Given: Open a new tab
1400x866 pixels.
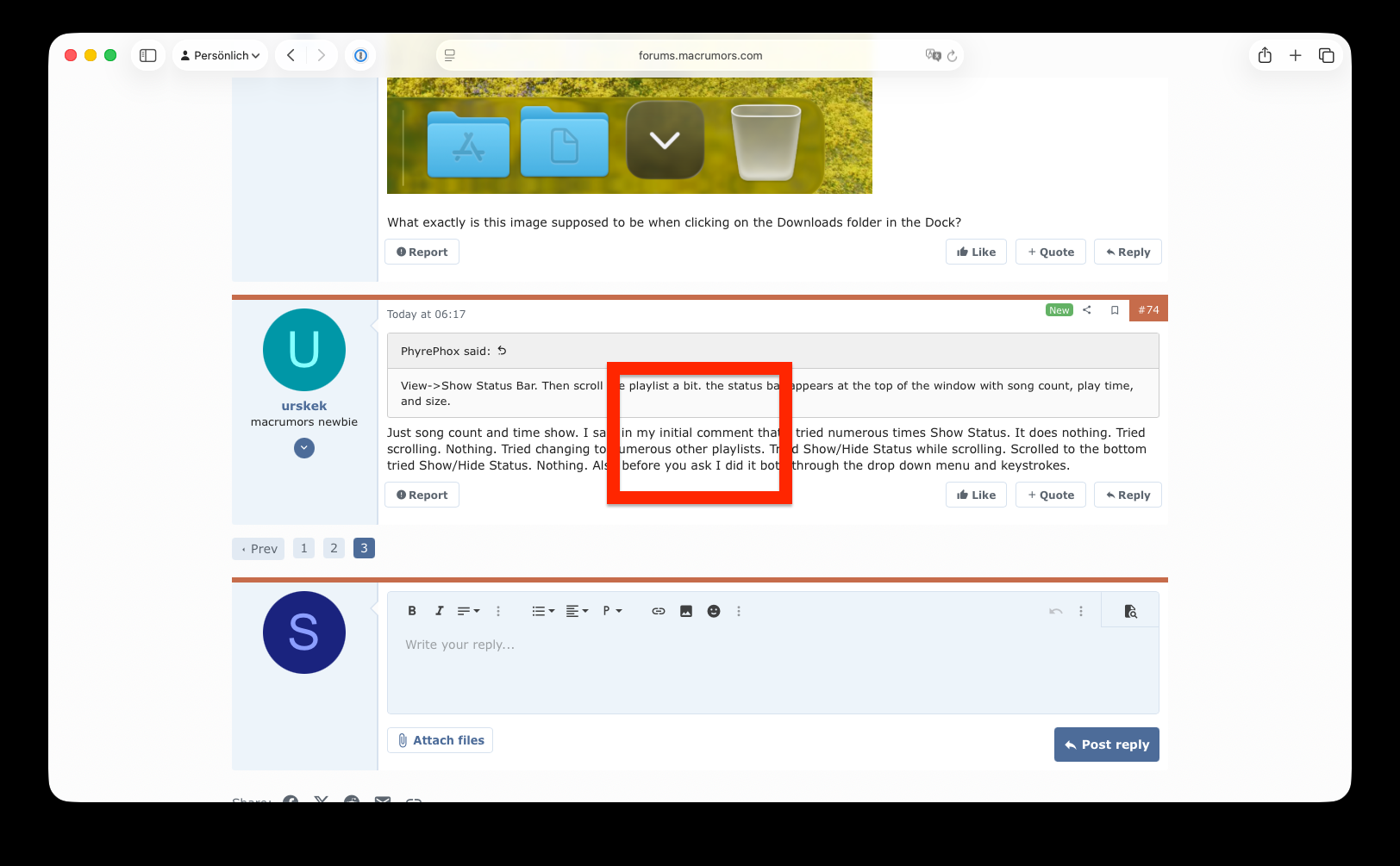Looking at the screenshot, I should point(1295,55).
